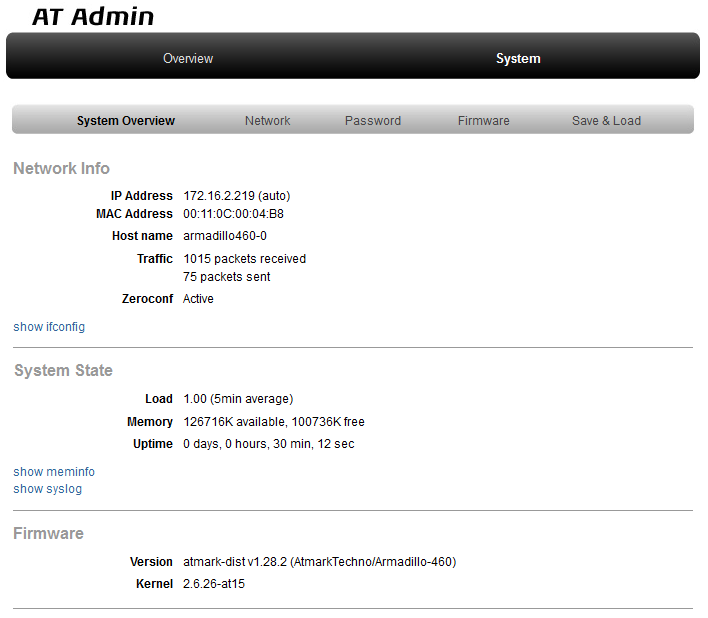Screen dimensions: 708x618
Task: Click the Firmware section heading
Action: pyautogui.click(x=48, y=534)
